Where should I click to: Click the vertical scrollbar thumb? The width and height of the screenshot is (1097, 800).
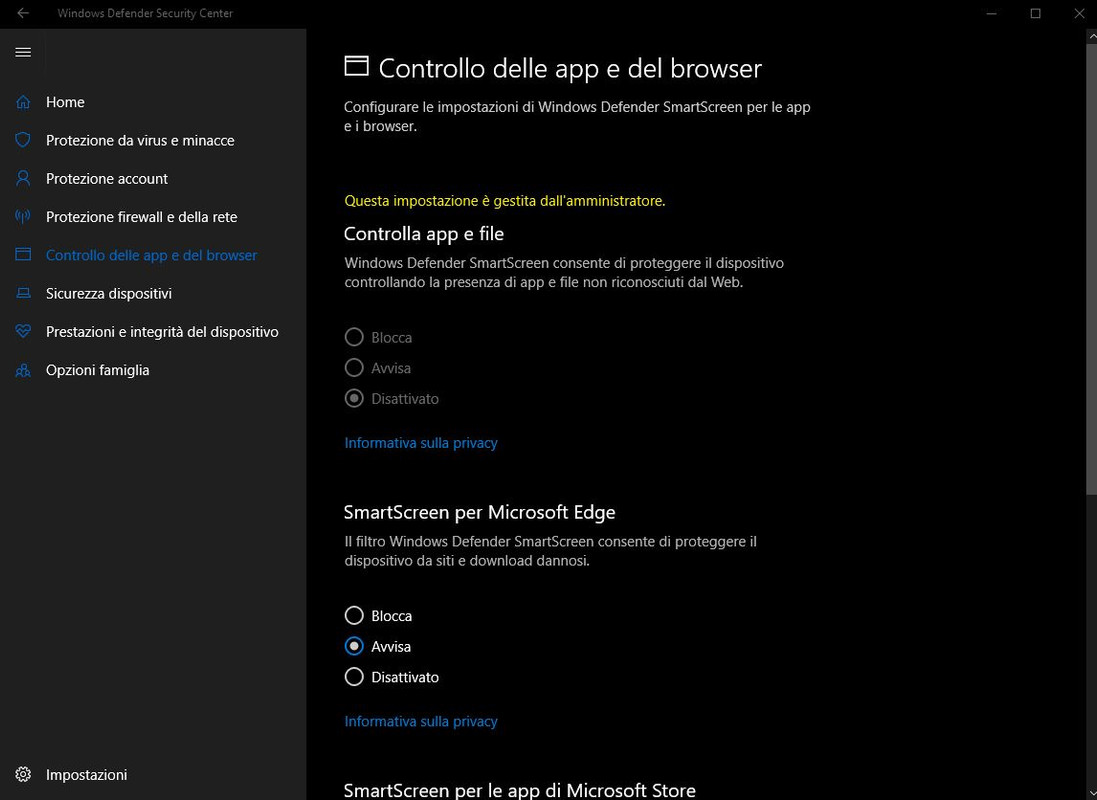(1091, 269)
